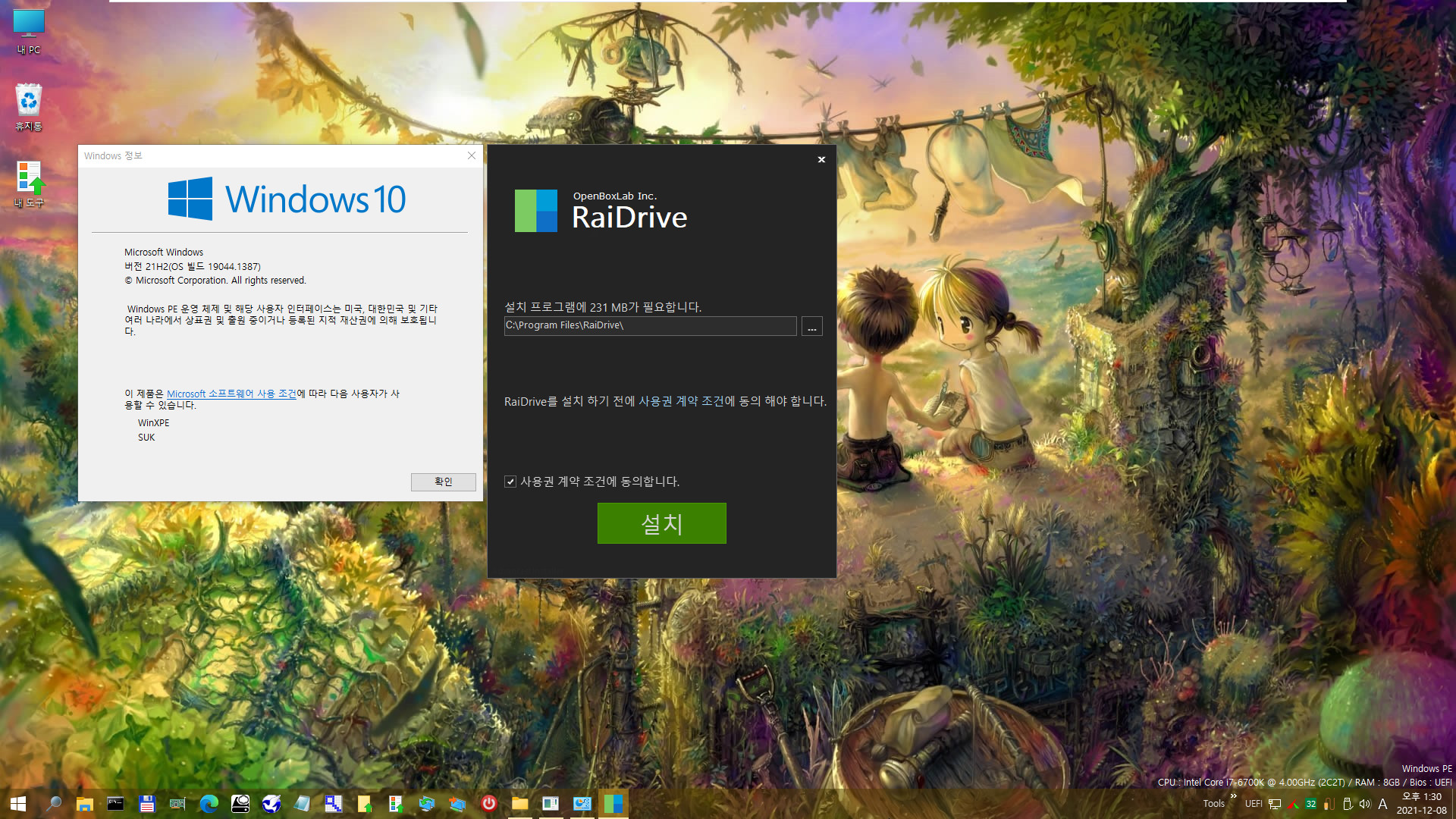1456x819 pixels.
Task: Open the 사용권 계약 조건 license link
Action: pos(679,401)
